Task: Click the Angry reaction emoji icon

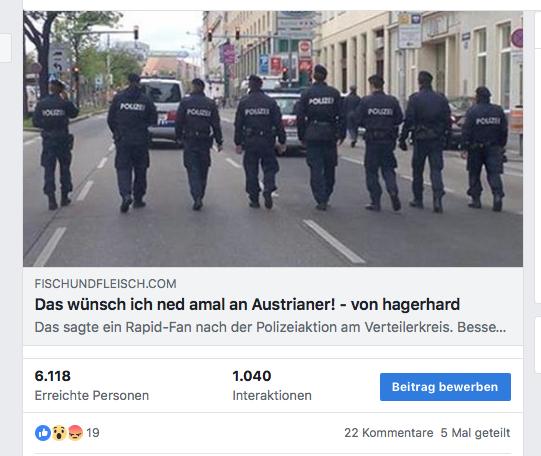Action: 75,433
